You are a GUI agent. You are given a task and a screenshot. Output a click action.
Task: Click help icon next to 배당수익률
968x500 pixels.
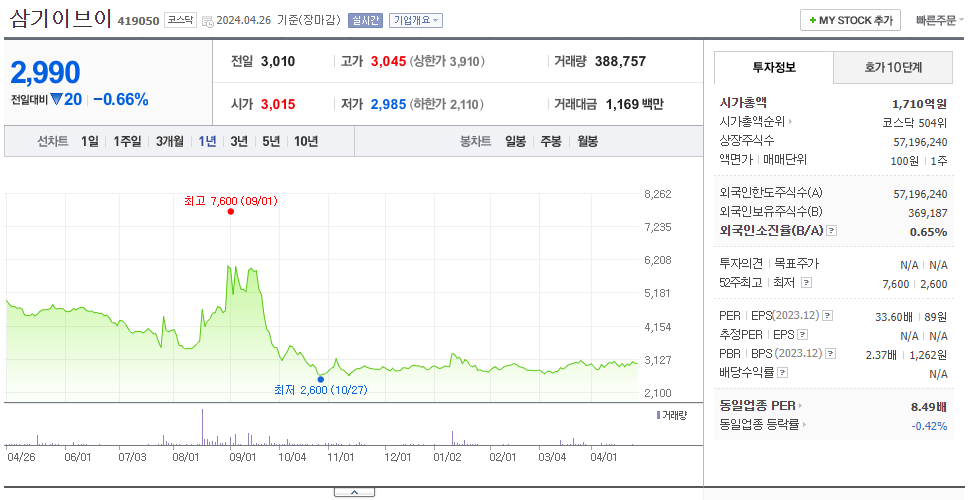(782, 373)
